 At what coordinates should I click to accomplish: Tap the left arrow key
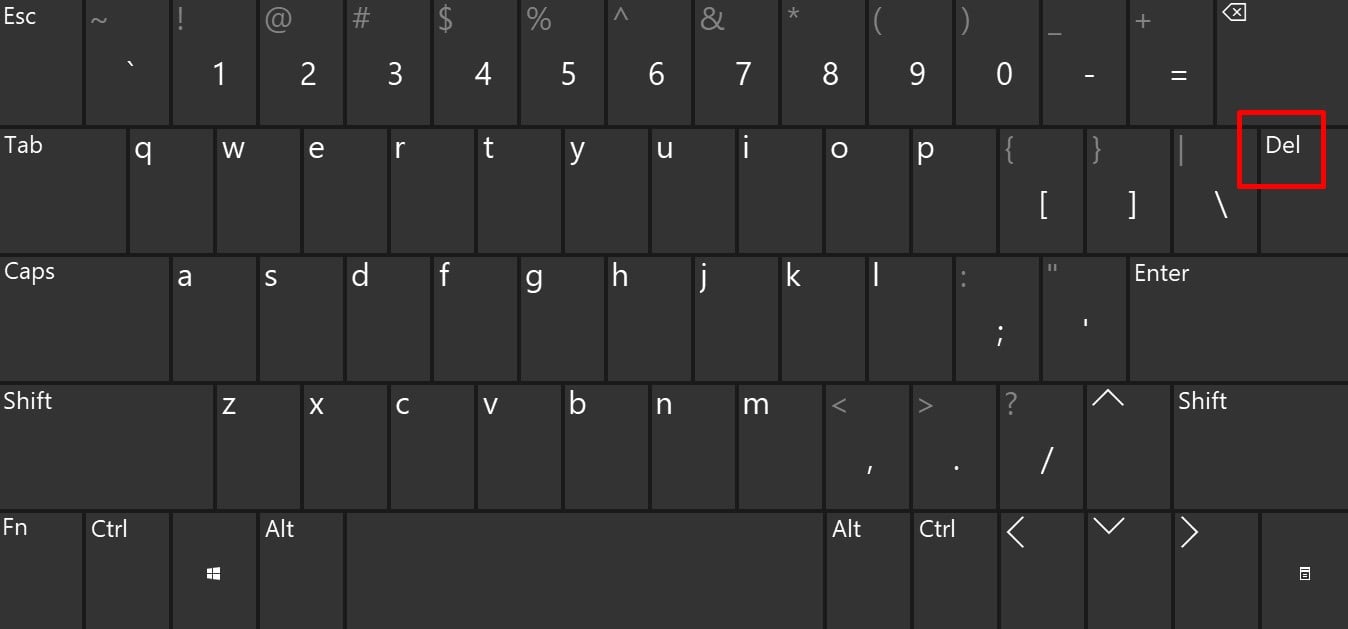[1041, 573]
